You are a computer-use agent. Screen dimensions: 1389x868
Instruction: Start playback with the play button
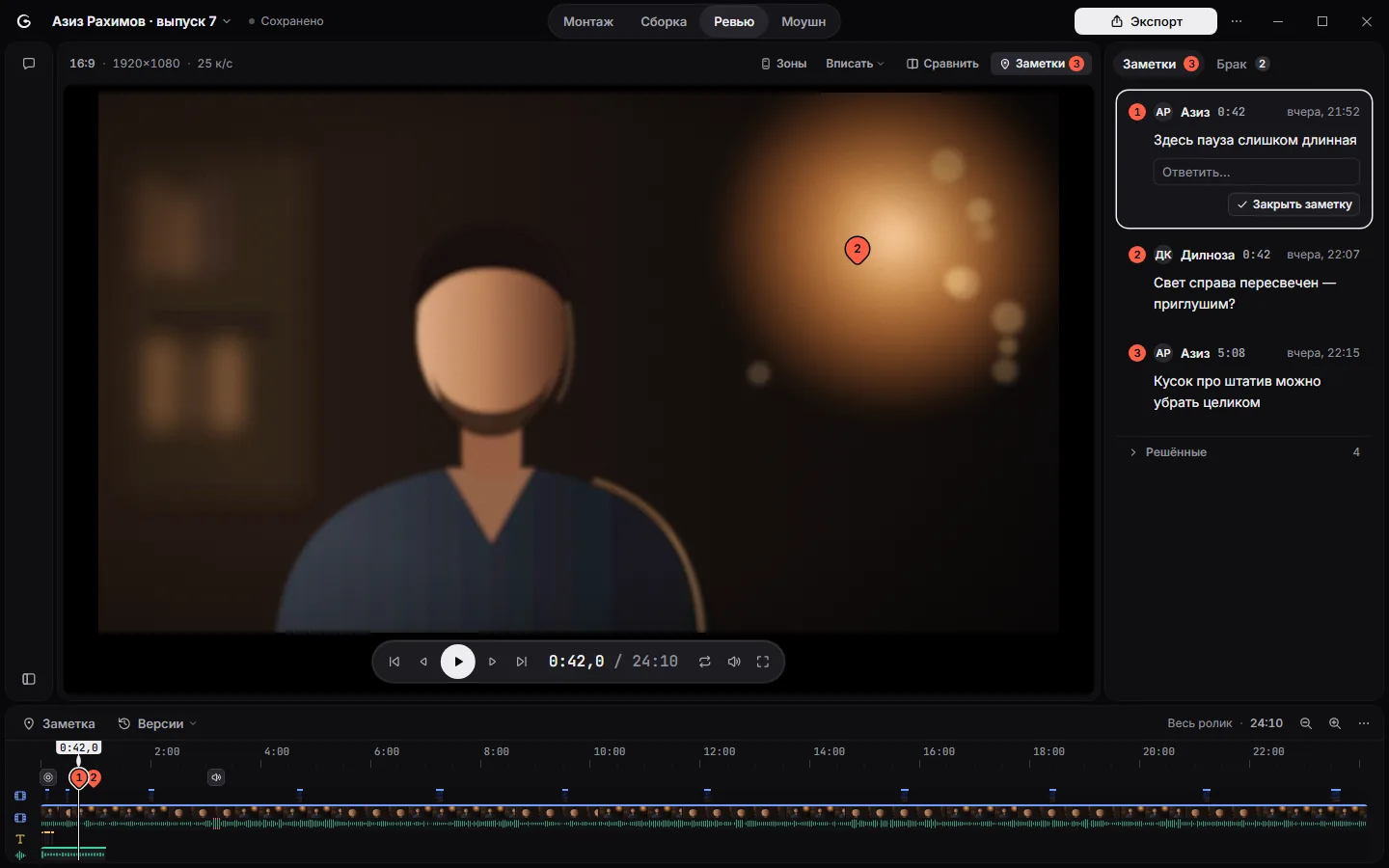tap(458, 662)
